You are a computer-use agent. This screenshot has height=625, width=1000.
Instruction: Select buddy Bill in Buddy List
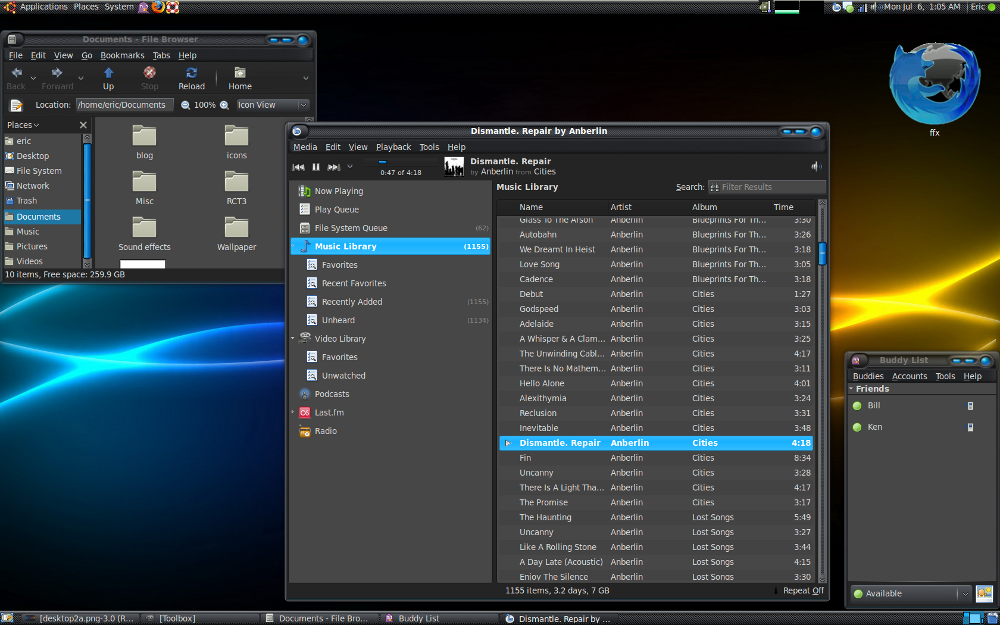click(920, 406)
